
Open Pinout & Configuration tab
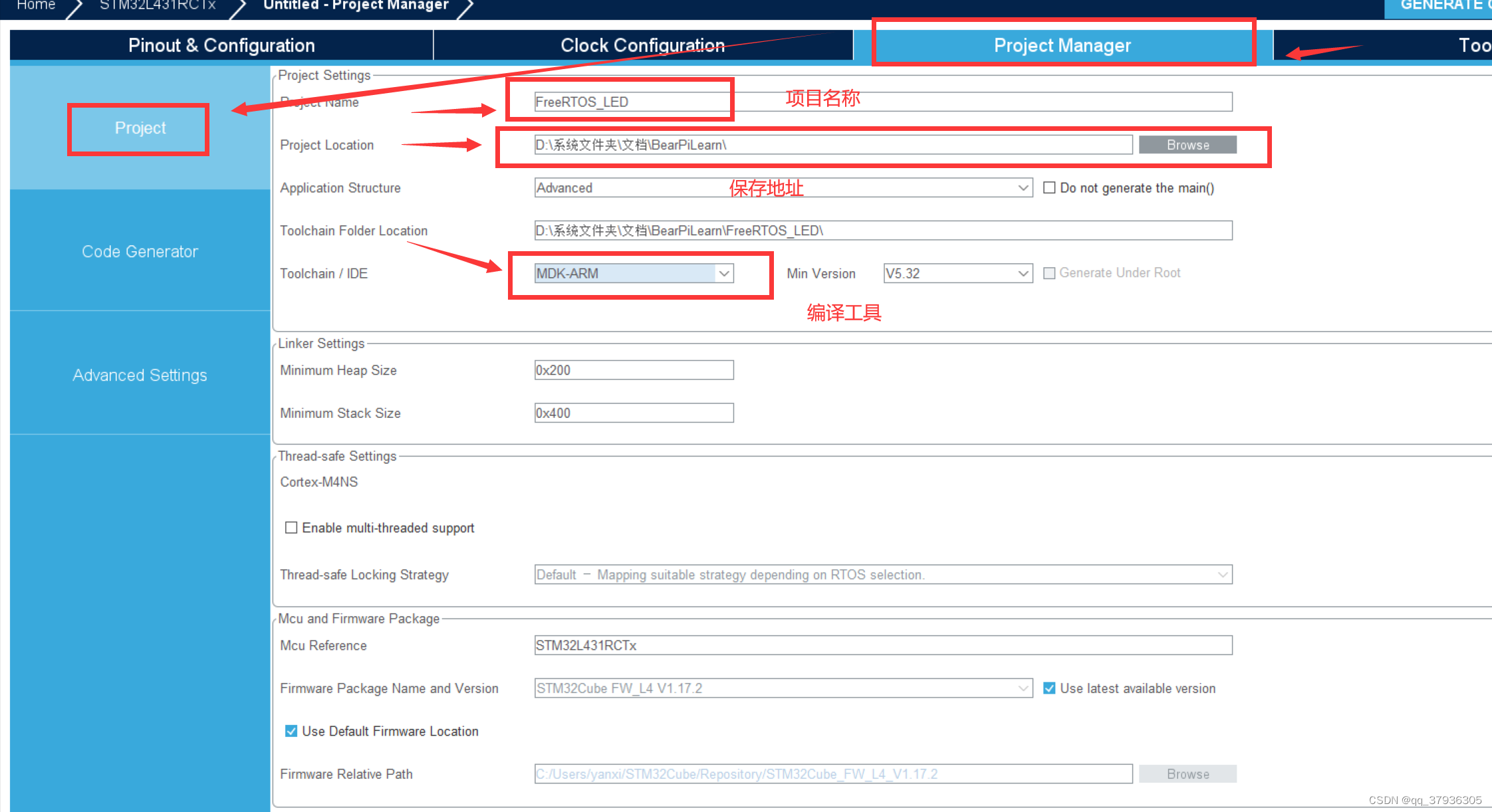click(x=221, y=45)
